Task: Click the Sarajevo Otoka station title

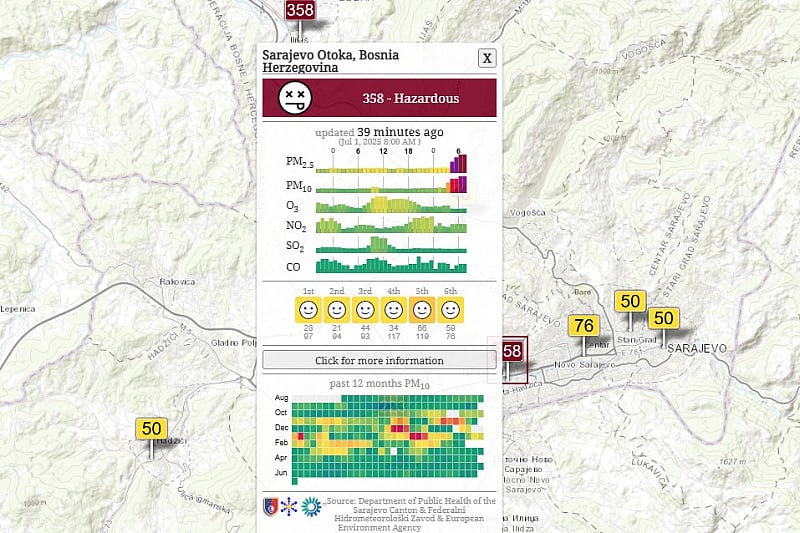Action: 330,61
